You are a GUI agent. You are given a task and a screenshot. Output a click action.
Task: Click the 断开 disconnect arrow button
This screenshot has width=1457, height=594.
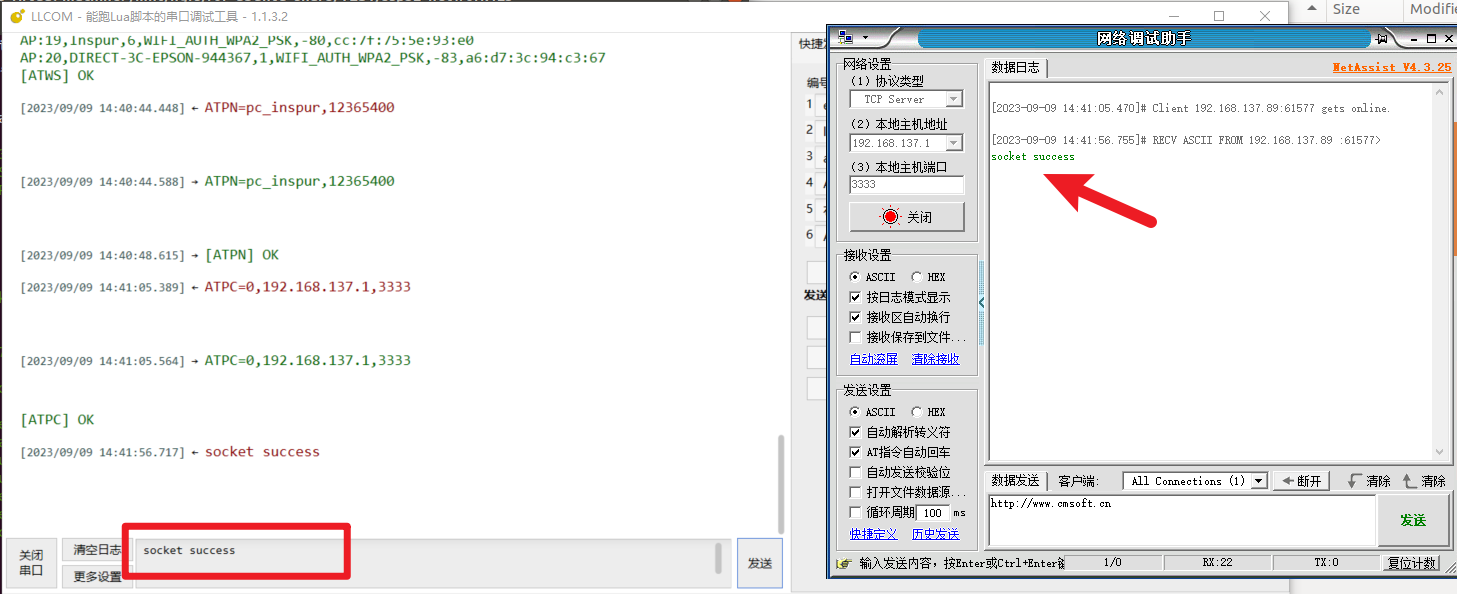click(1300, 481)
